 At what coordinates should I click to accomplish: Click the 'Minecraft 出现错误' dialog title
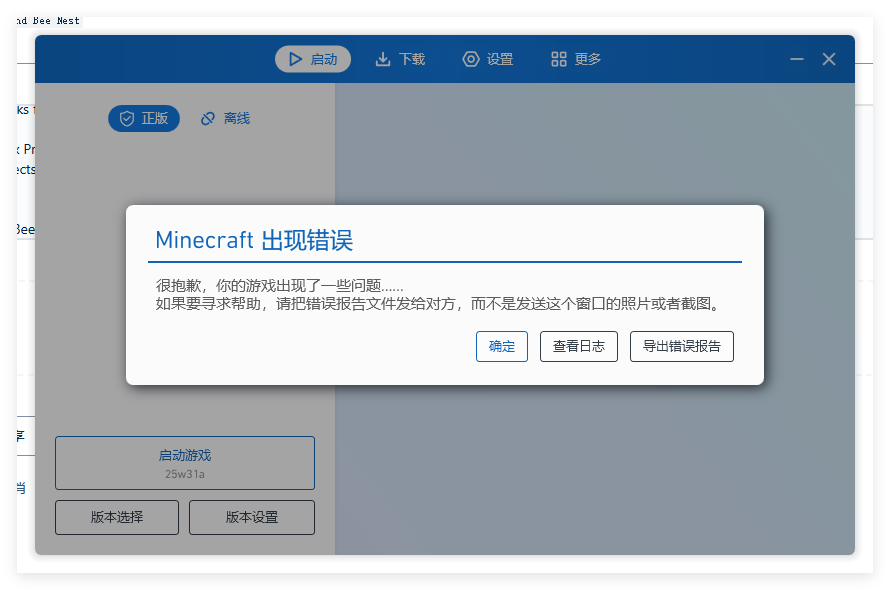click(254, 240)
